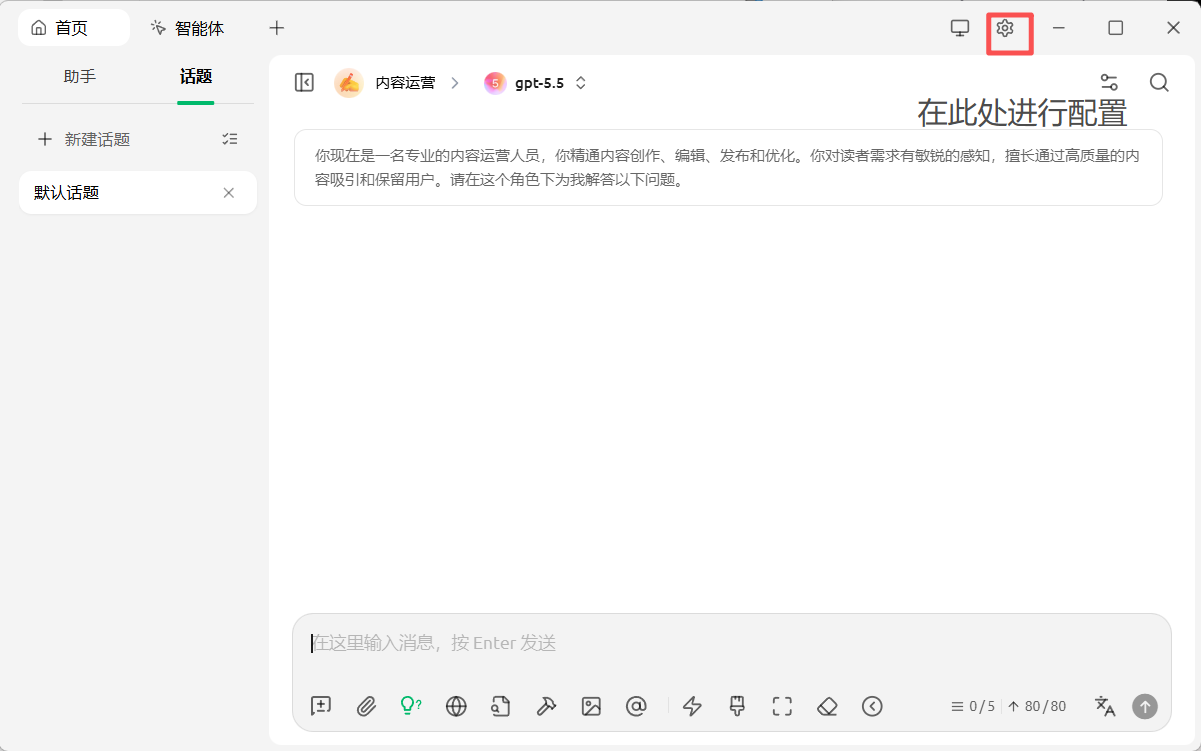The width and height of the screenshot is (1201, 751).
Task: Switch to the 智能体 tab
Action: point(188,28)
